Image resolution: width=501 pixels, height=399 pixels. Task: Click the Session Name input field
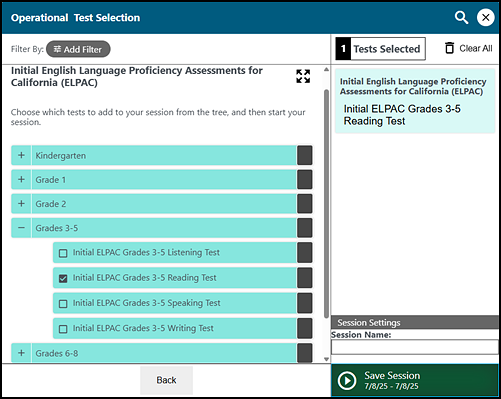click(415, 347)
